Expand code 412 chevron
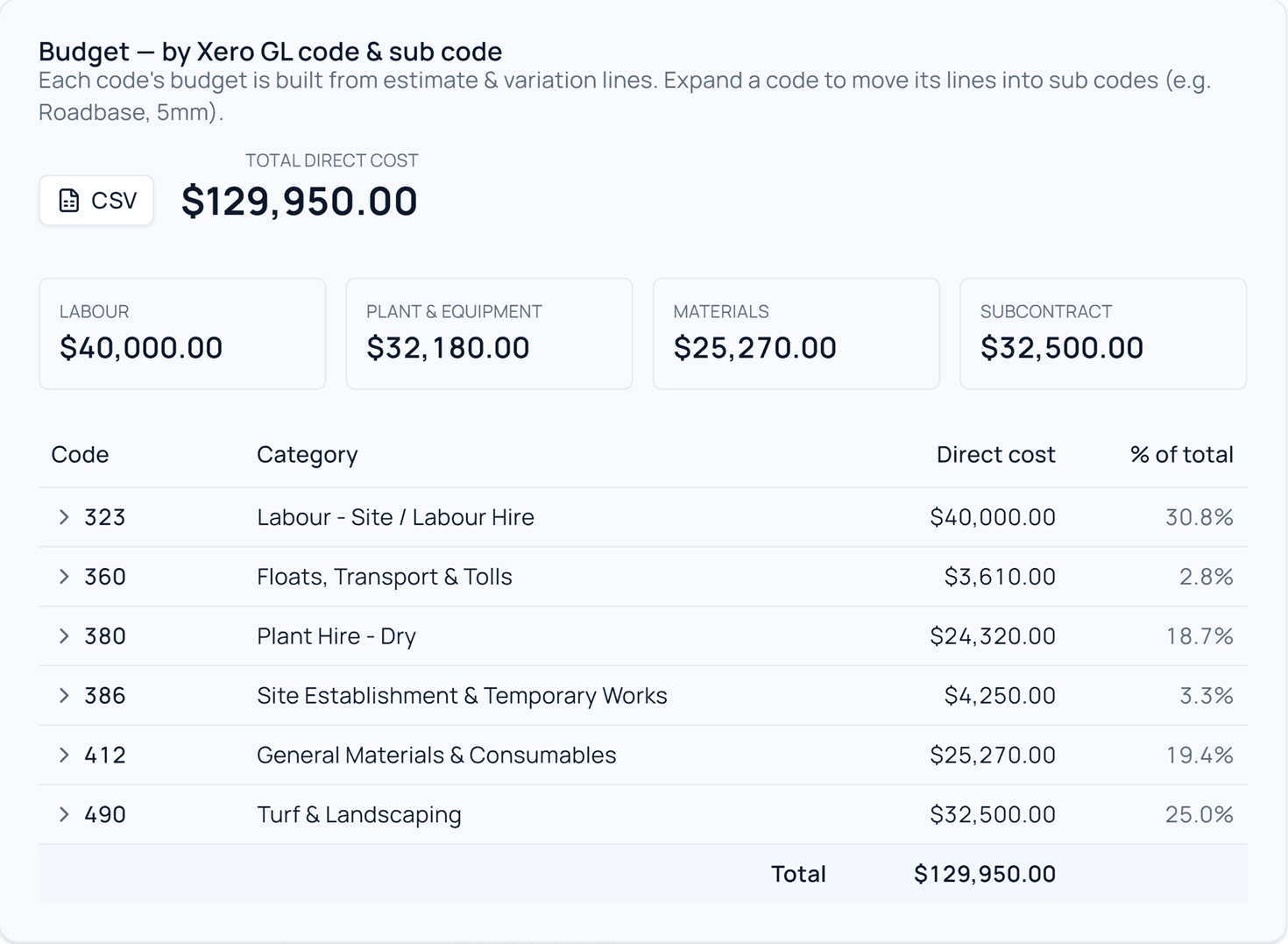 (x=64, y=756)
